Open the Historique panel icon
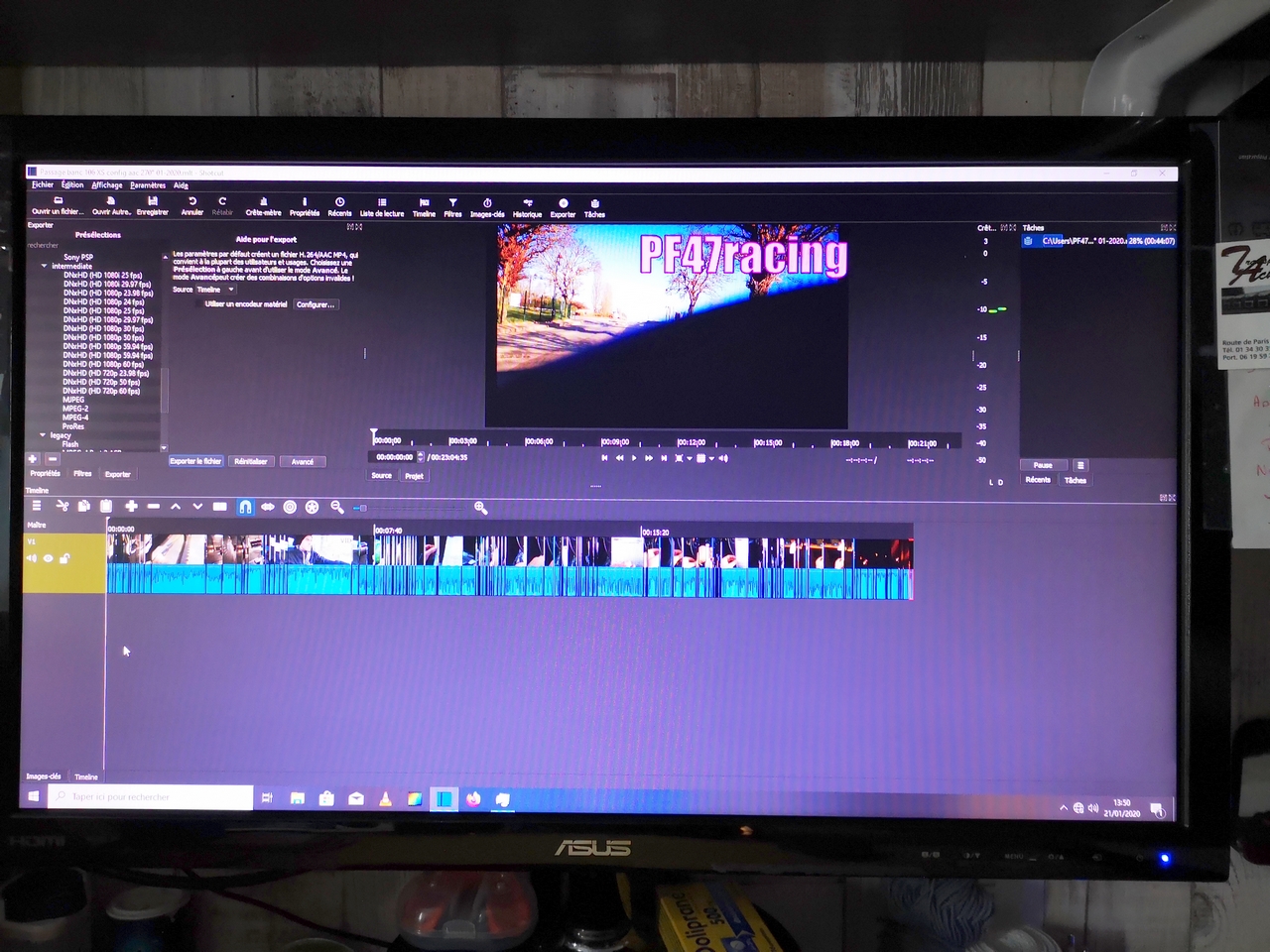The image size is (1270, 952). (x=527, y=207)
